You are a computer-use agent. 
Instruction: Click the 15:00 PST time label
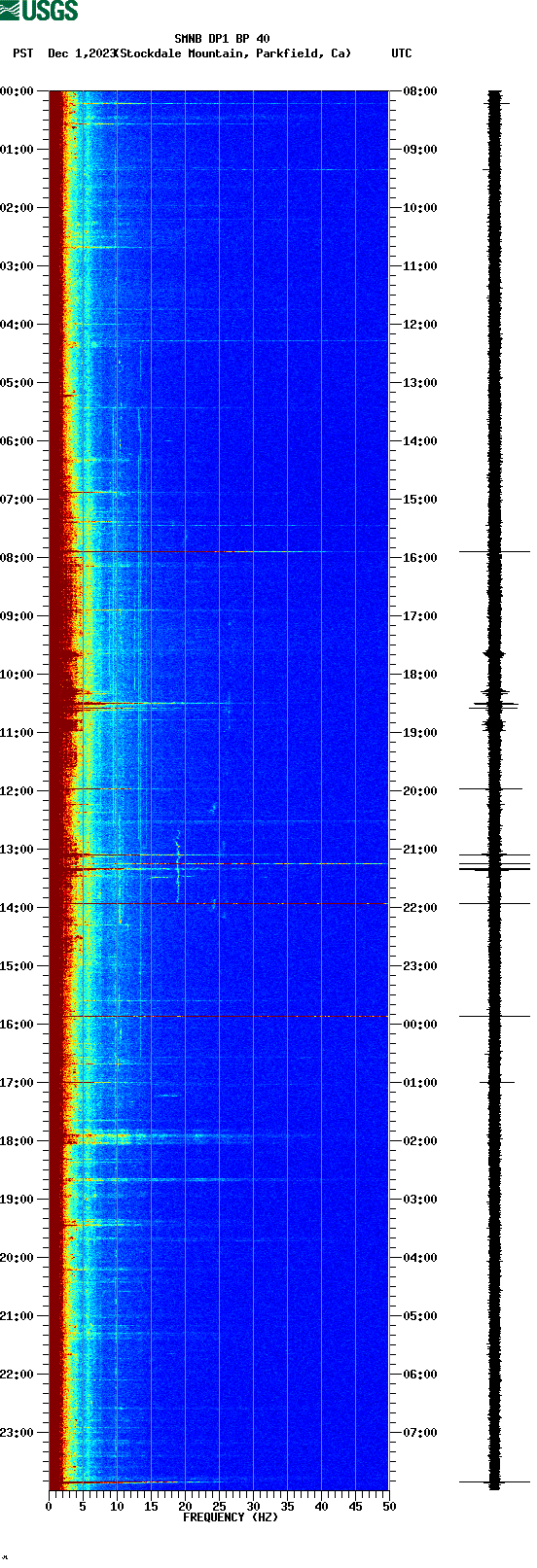pos(17,966)
